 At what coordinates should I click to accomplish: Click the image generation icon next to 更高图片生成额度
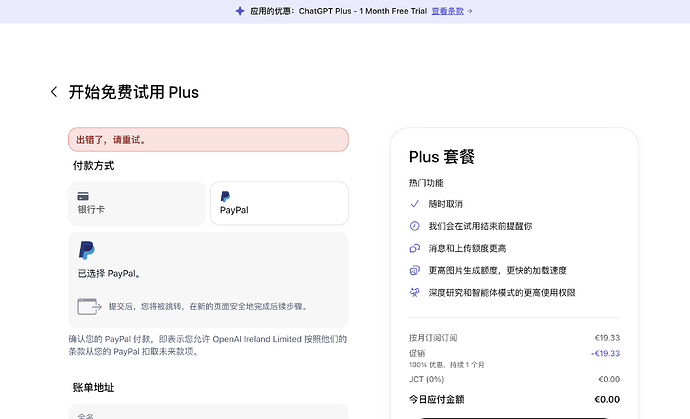coord(415,270)
